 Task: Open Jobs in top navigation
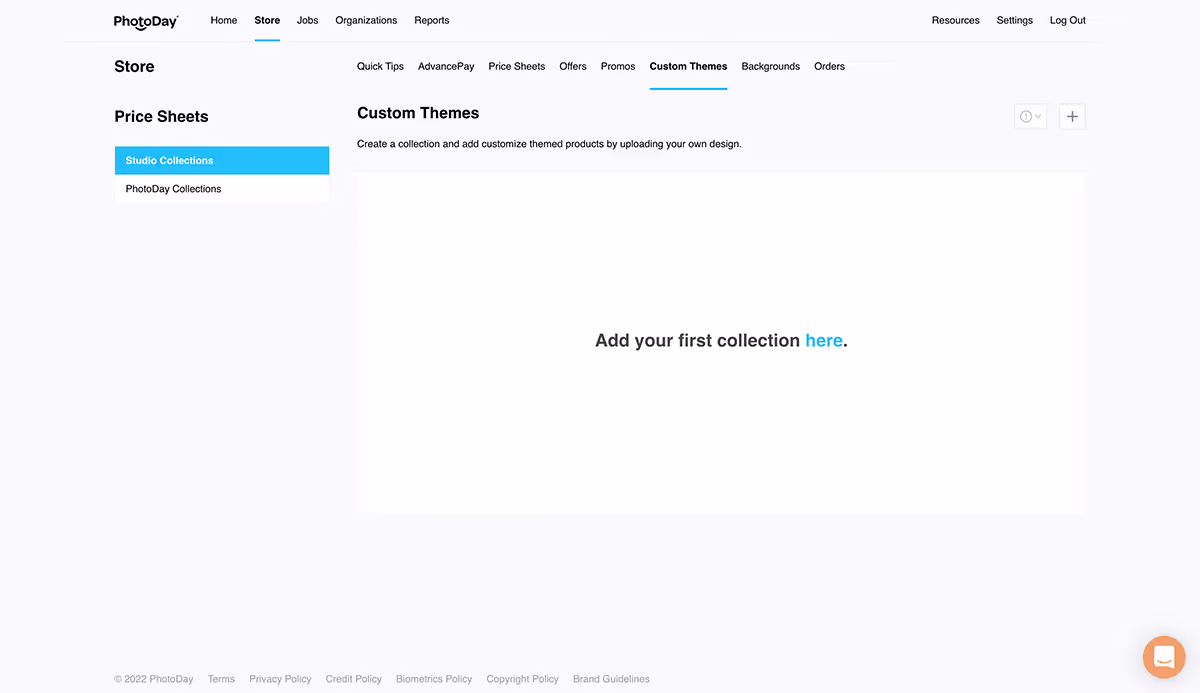tap(308, 20)
